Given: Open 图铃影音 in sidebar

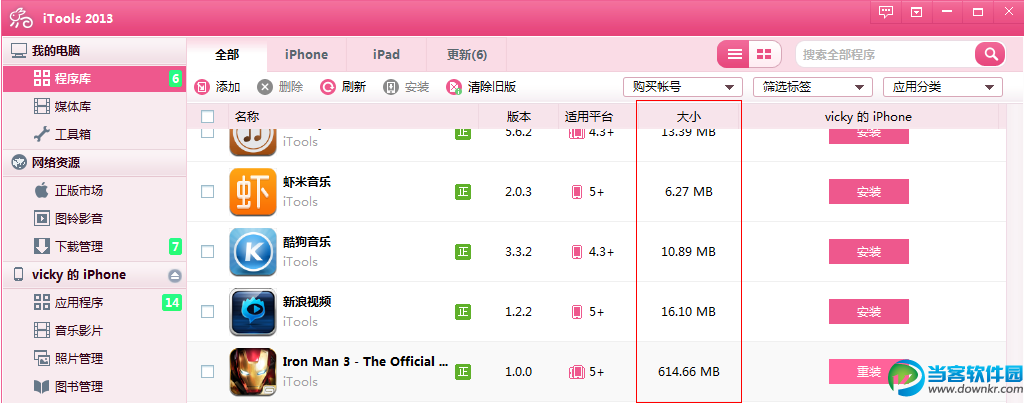Looking at the screenshot, I should point(93,219).
